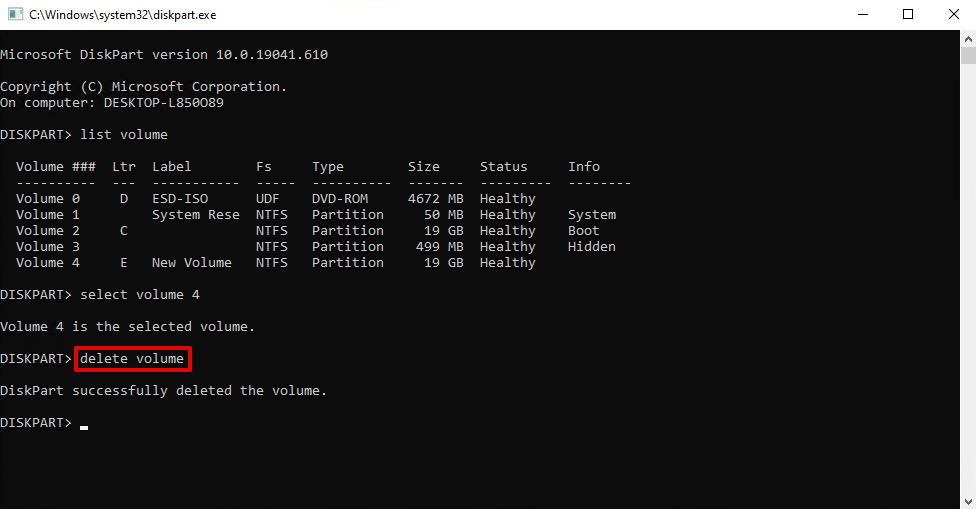Minimize the diskpart.exe window
Viewport: 976px width, 509px height.
pos(863,14)
